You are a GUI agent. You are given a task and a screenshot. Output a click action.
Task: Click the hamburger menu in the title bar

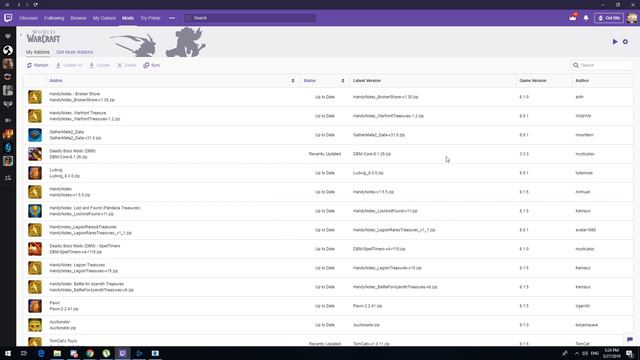pyautogui.click(x=7, y=4)
